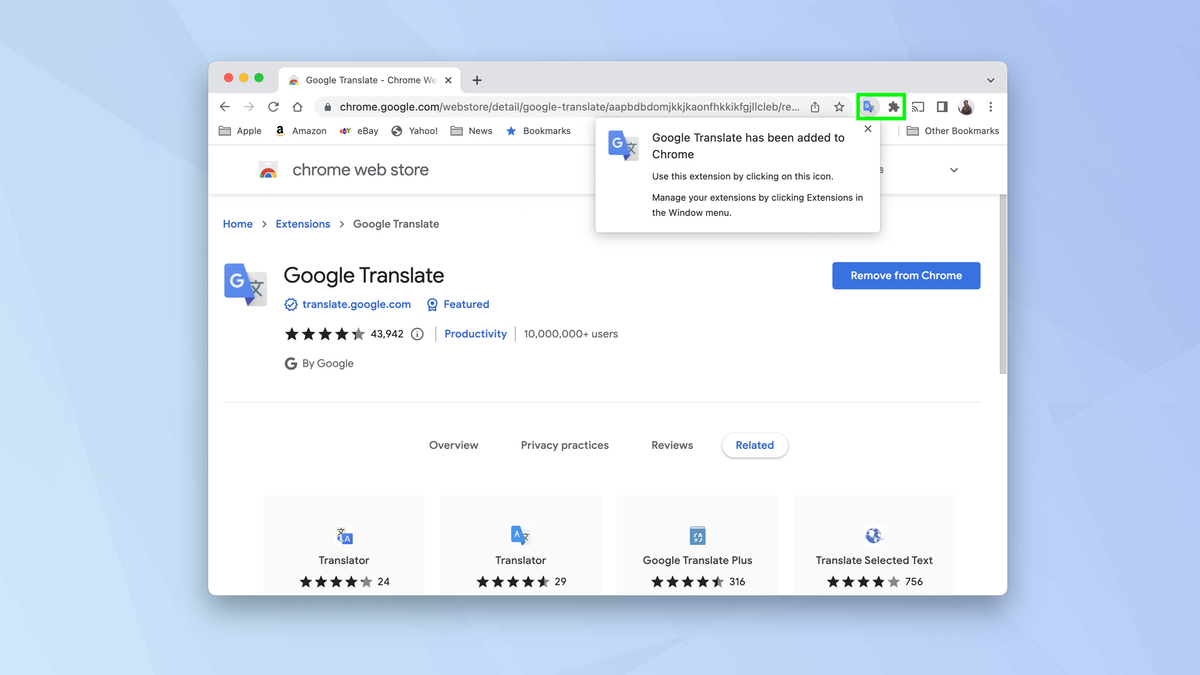
Task: Switch to the Reviews tab
Action: tap(671, 445)
